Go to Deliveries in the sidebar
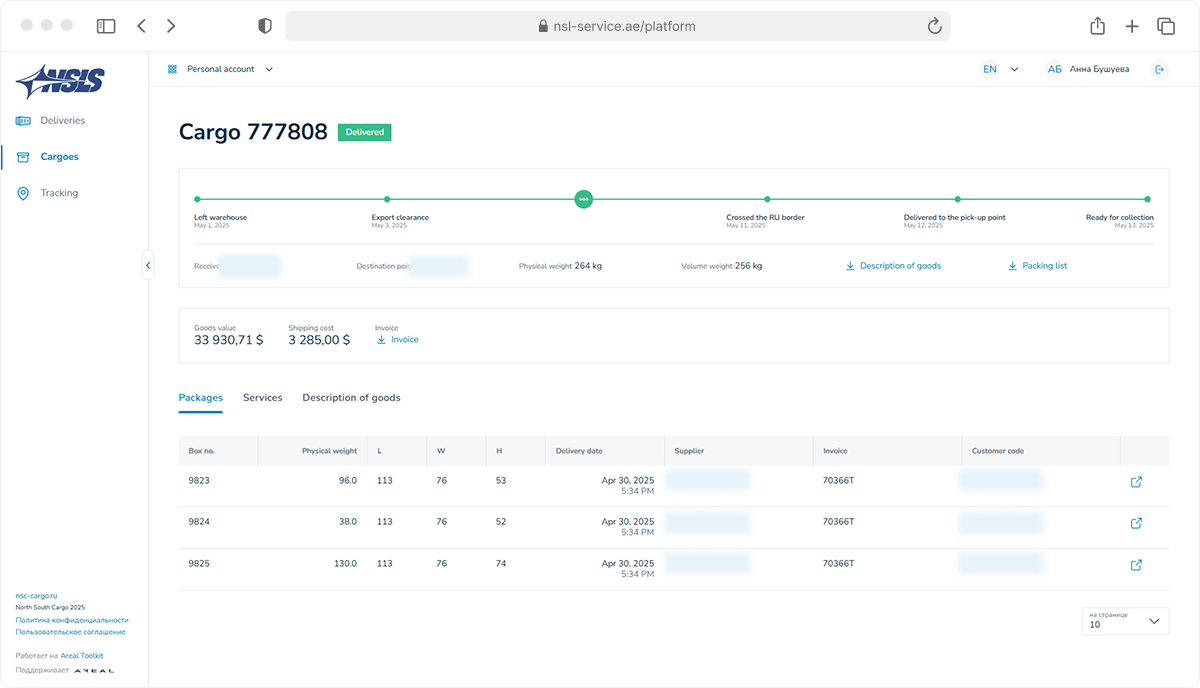The width and height of the screenshot is (1200, 688). [62, 121]
